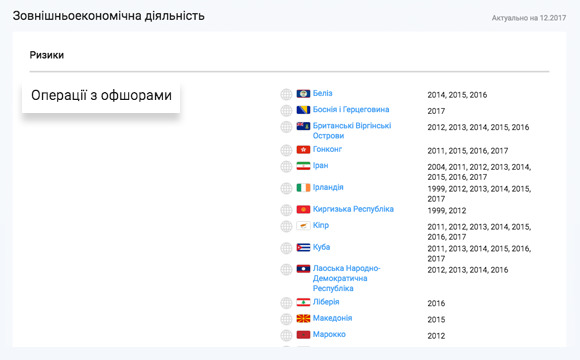Click the globe icon beside Боснія і Герцеговина

click(x=286, y=111)
